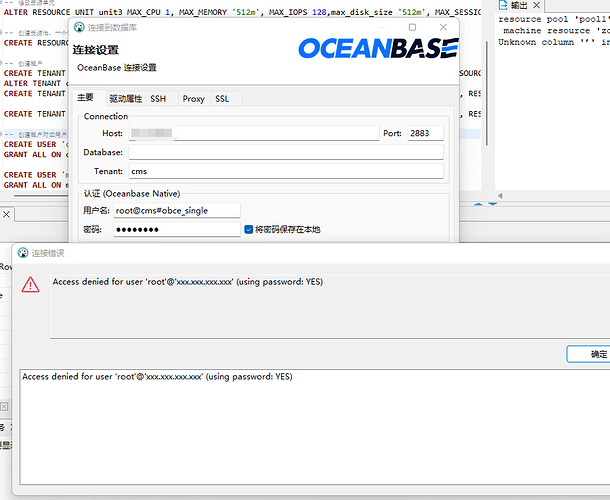
Task: Click the ALTER RESOURCE UNIT unit3 line
Action: click(242, 12)
